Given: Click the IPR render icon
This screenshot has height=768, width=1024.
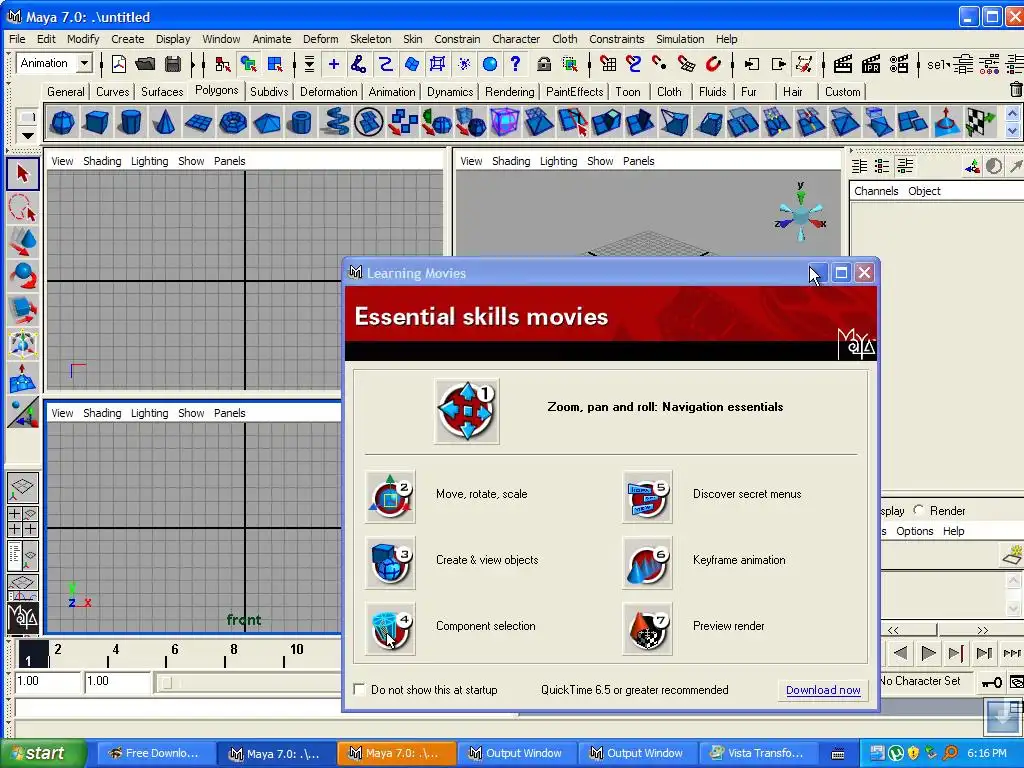Looking at the screenshot, I should [871, 64].
